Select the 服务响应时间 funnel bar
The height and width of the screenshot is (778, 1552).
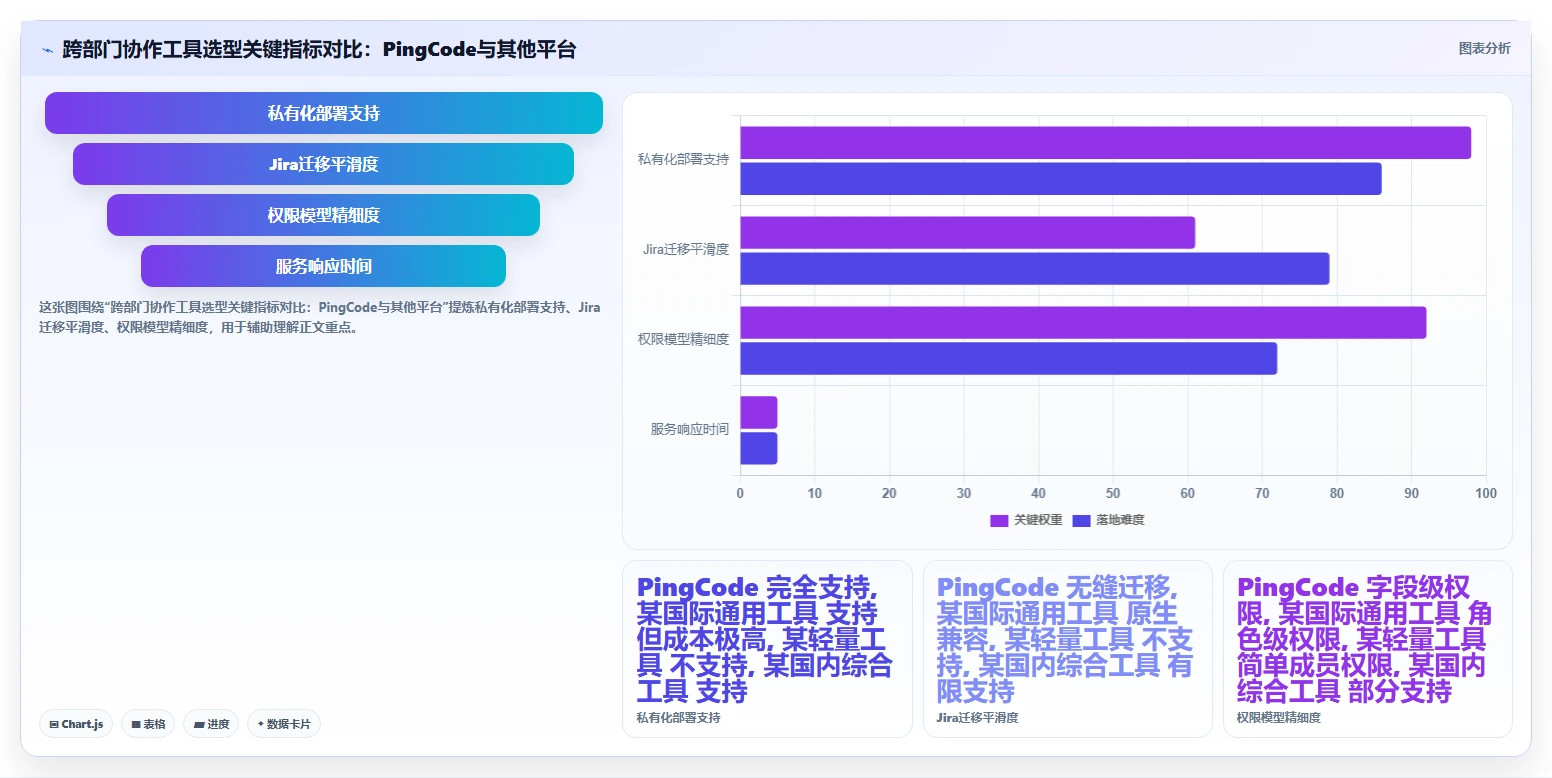323,266
